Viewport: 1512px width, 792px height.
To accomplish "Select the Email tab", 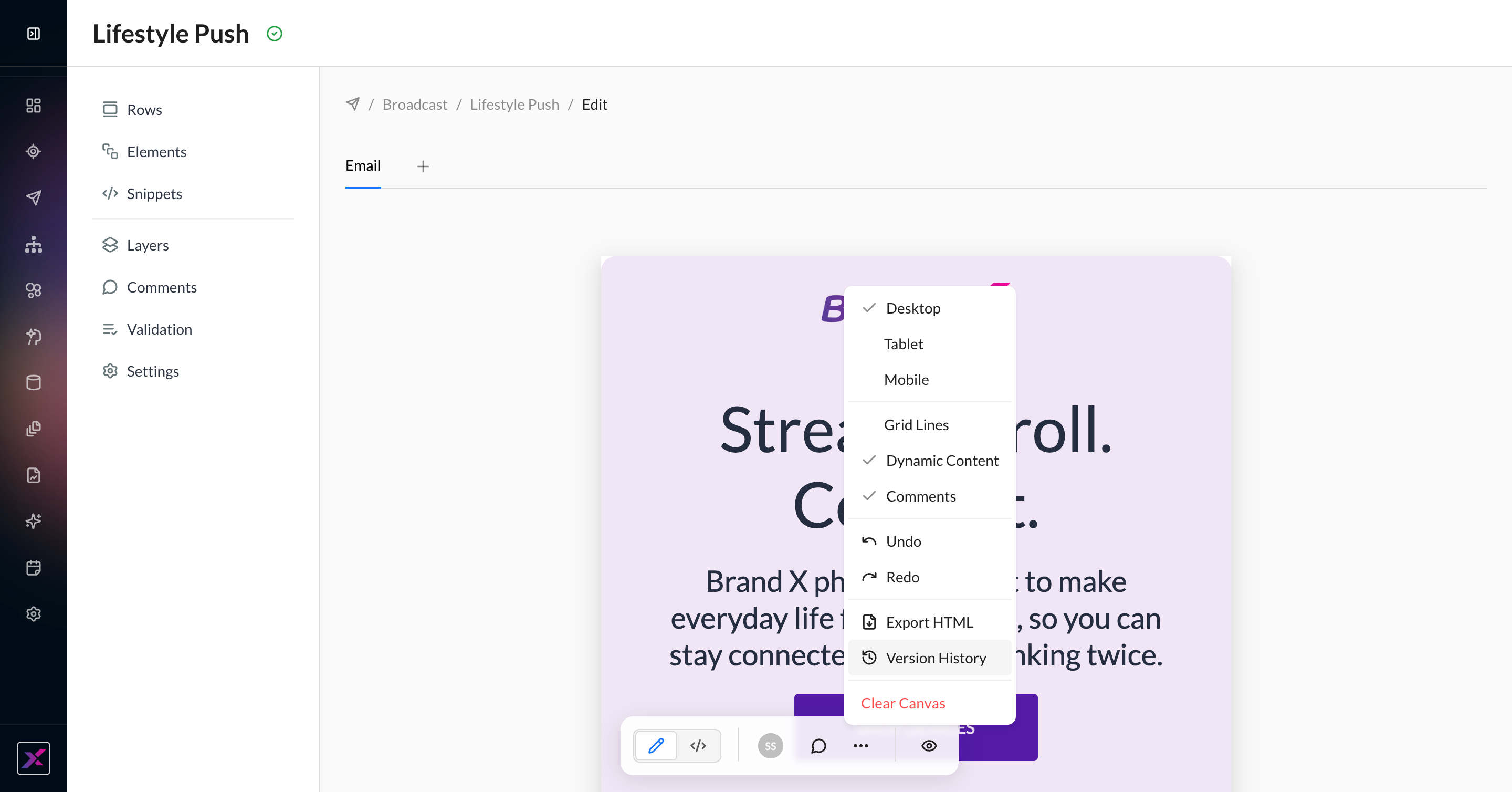I will click(363, 166).
